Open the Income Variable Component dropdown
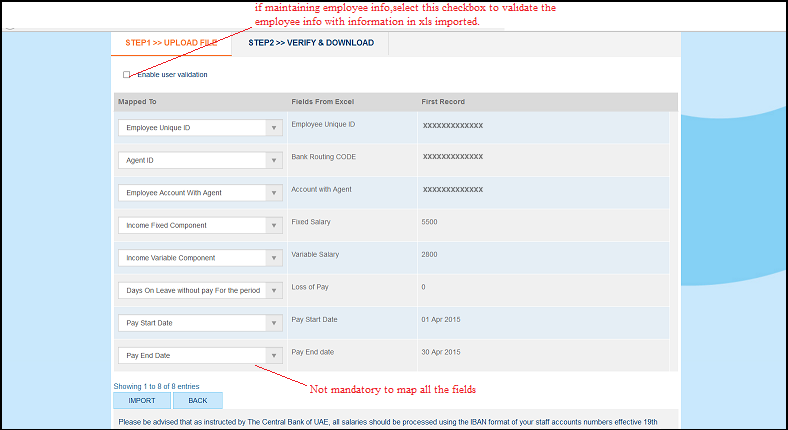788x430 pixels. click(199, 258)
